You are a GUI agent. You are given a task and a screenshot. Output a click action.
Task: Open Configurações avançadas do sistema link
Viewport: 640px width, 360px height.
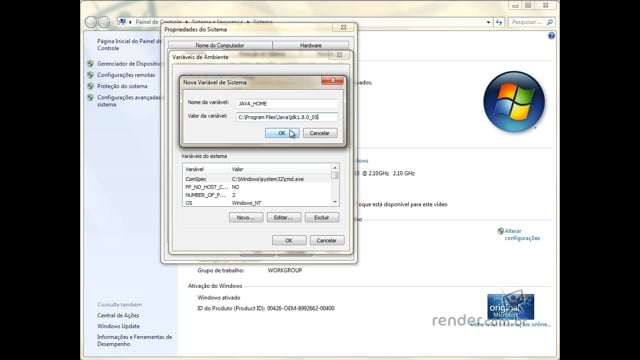tap(129, 101)
